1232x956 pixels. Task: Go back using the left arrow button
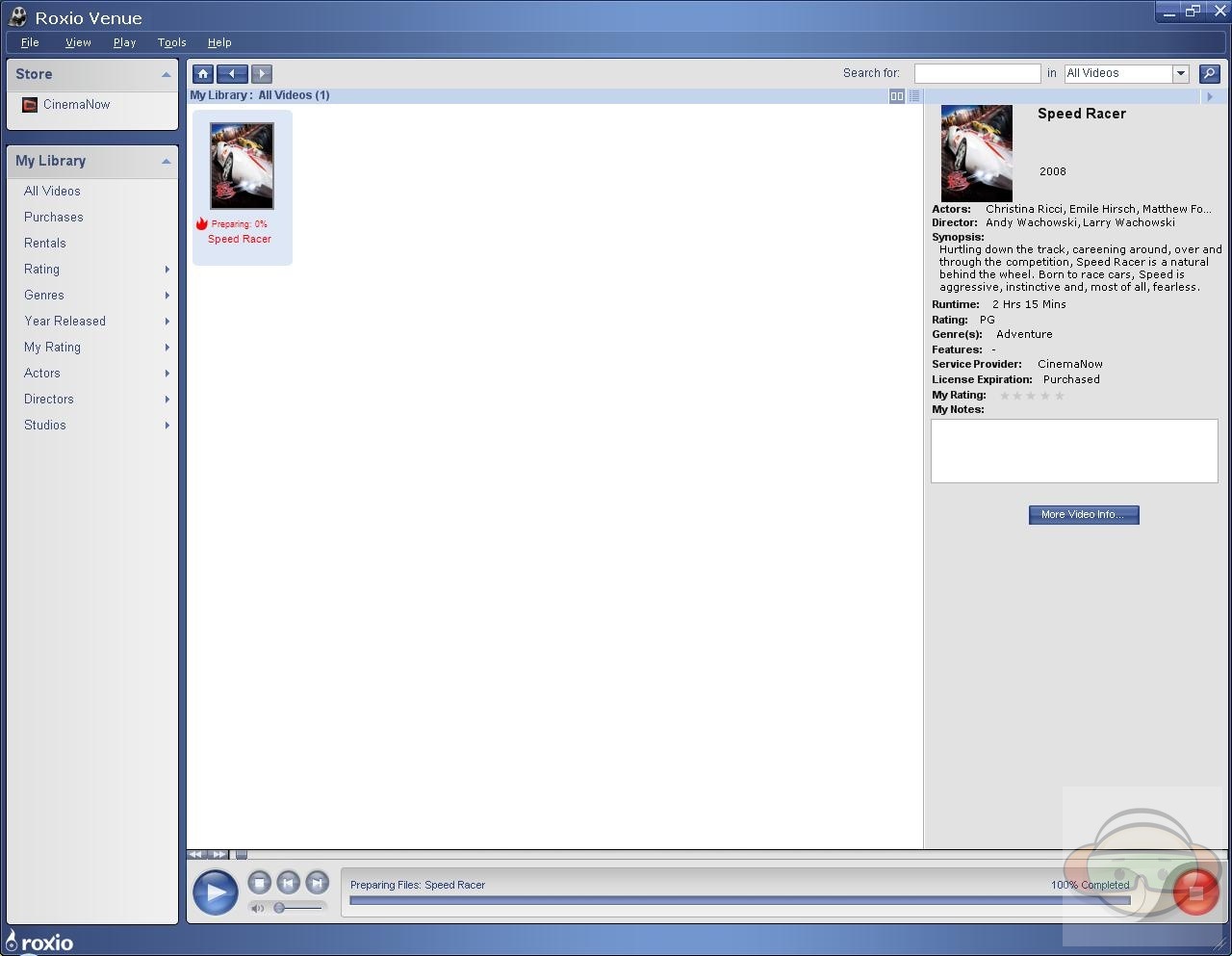[232, 74]
